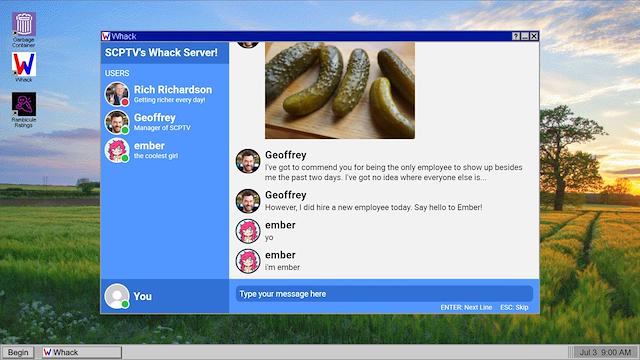Viewport: 640px width, 360px height.
Task: Click the message 'However, I did hire a new employee'
Action: point(373,207)
